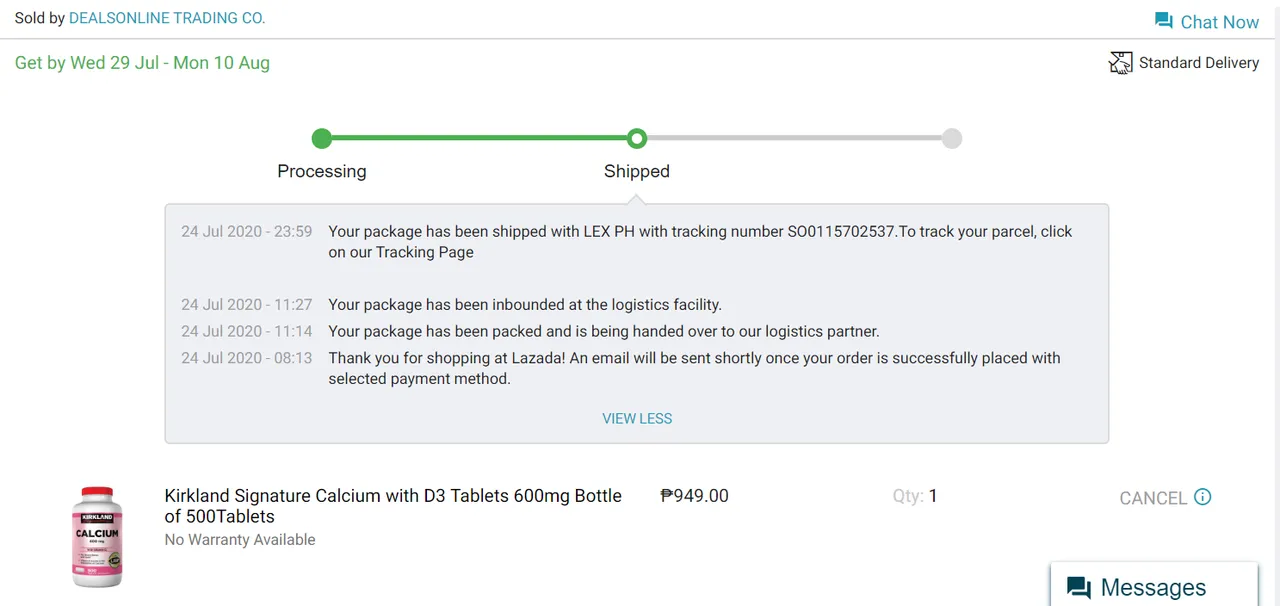Click the Messages chat bubble icon

pos(1079,588)
